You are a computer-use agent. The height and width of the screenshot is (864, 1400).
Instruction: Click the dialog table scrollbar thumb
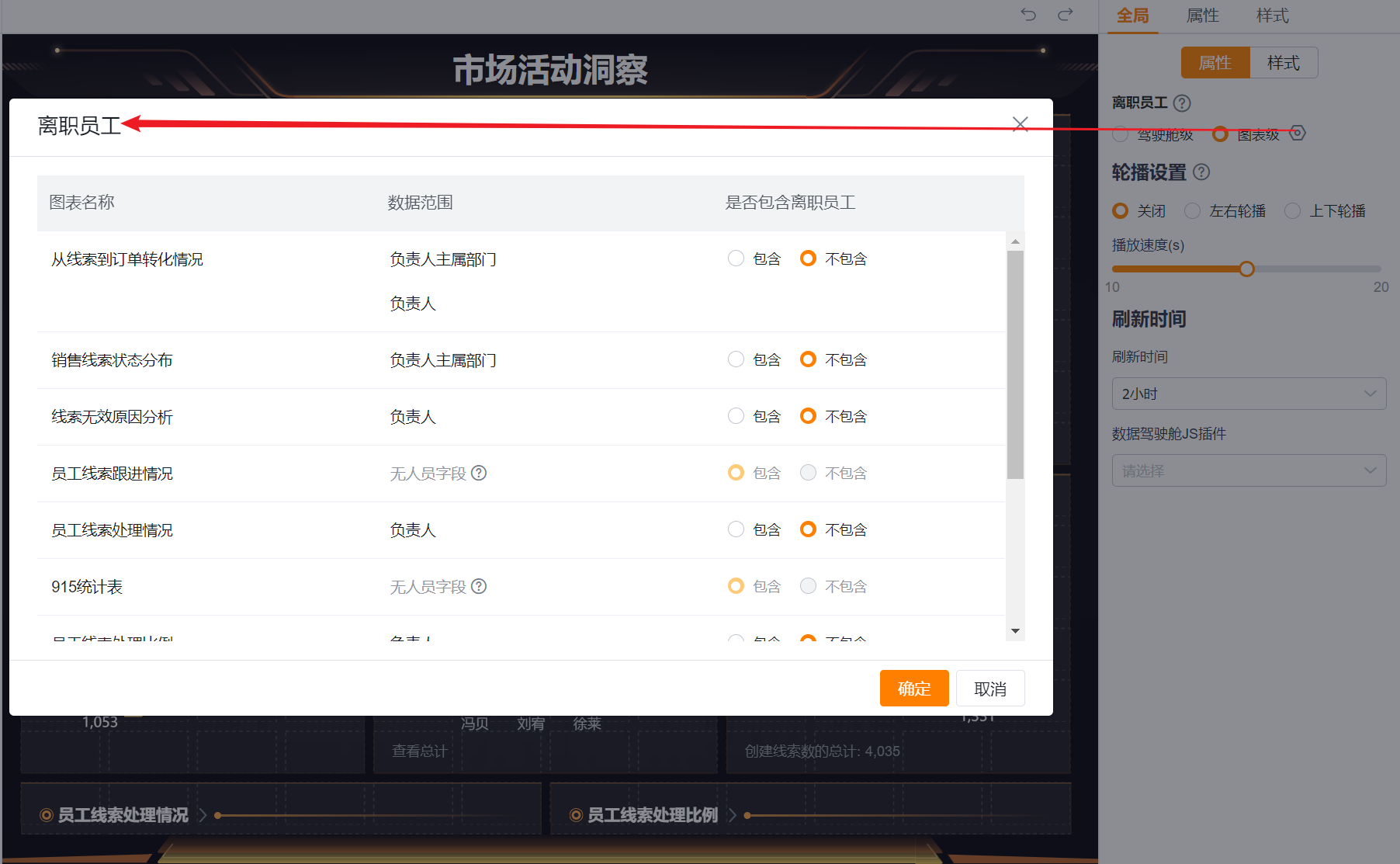pos(1015,365)
